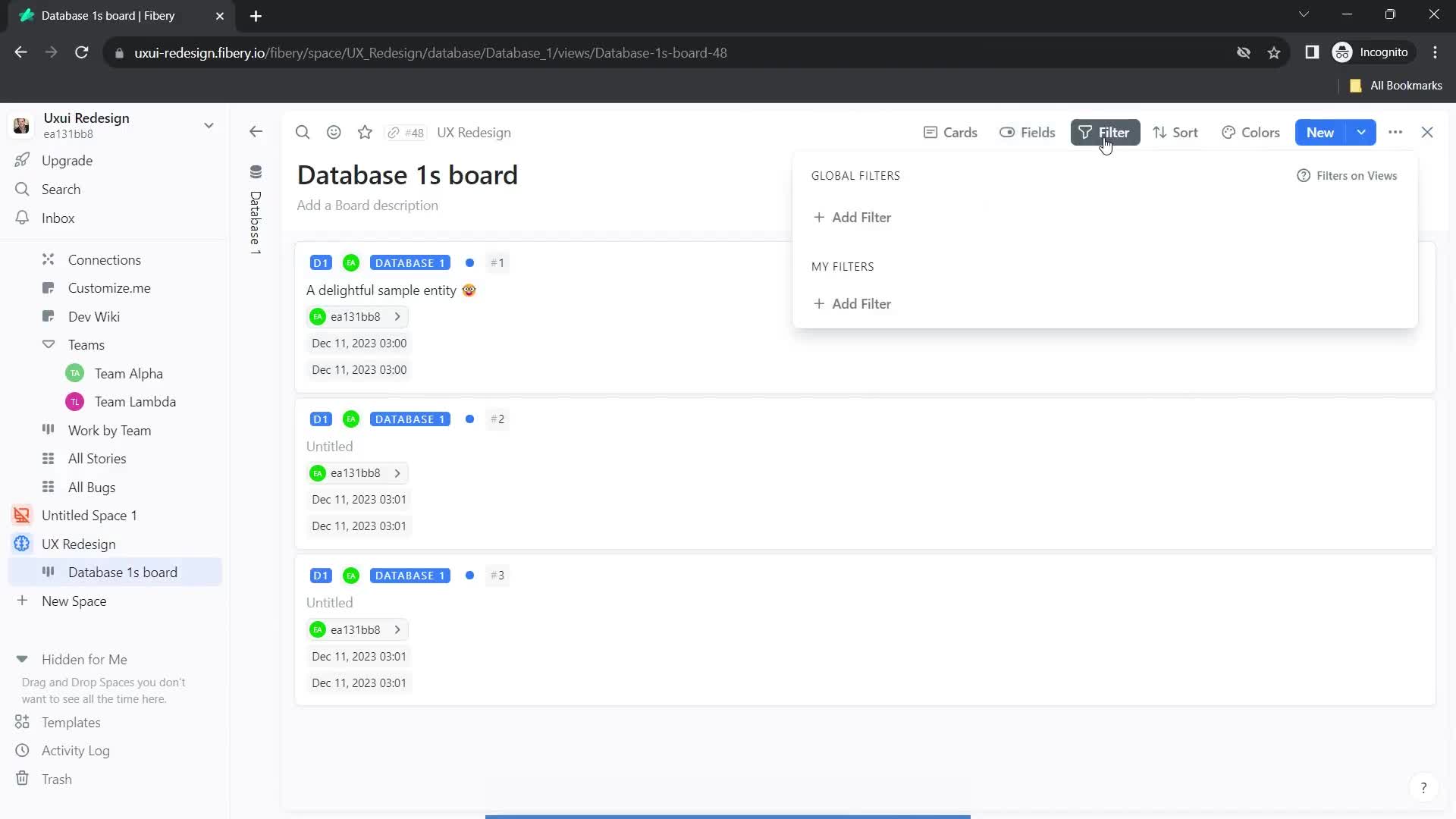Expand ea131bb8 assignee on entity #1

[x=397, y=316]
